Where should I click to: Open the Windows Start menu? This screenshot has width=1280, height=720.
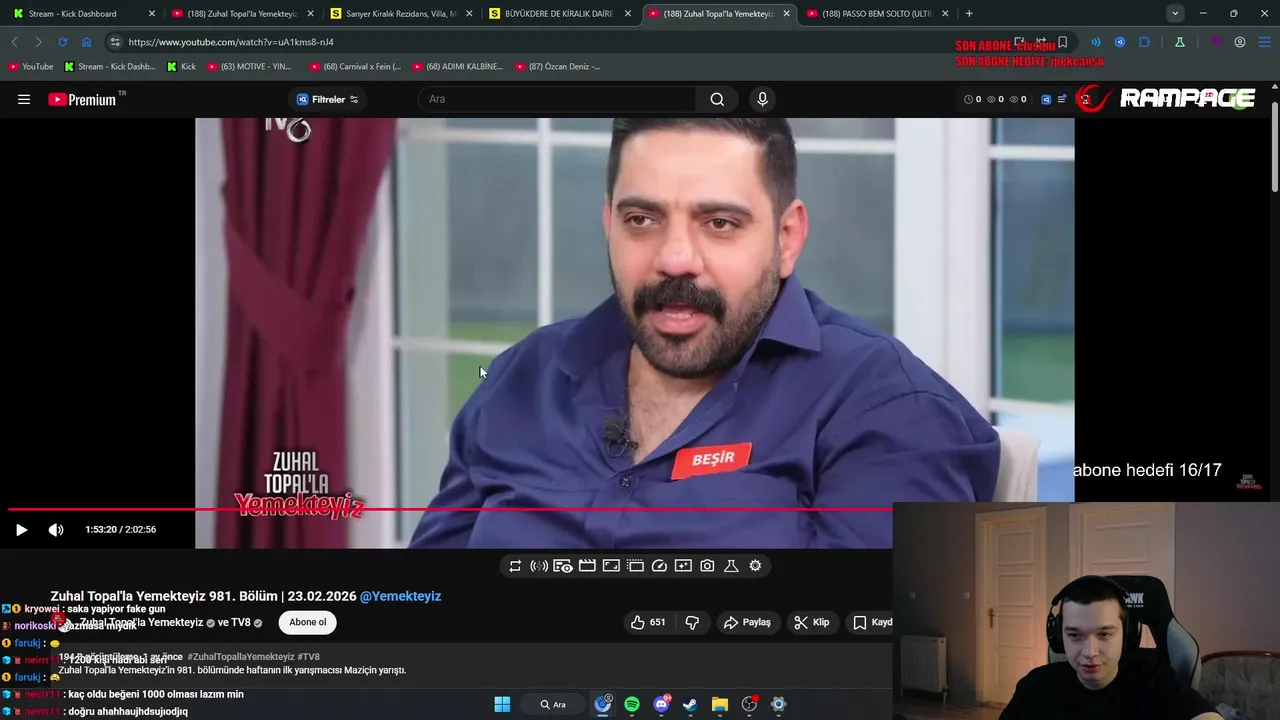click(502, 704)
